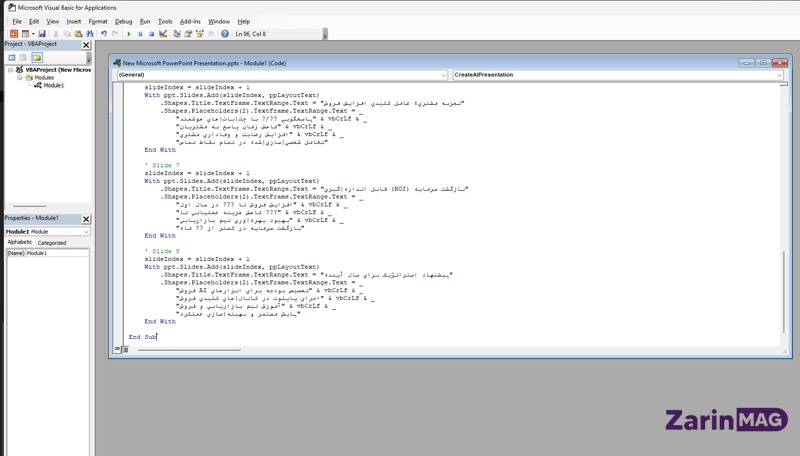This screenshot has width=800, height=456.
Task: Open the Debug menu
Action: [123, 21]
